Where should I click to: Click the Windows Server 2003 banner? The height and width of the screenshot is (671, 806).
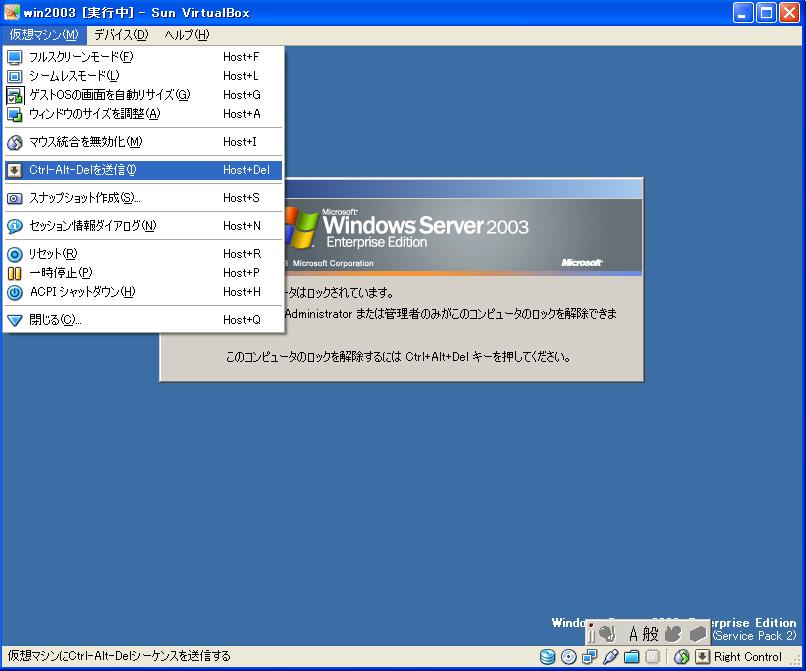[x=463, y=237]
